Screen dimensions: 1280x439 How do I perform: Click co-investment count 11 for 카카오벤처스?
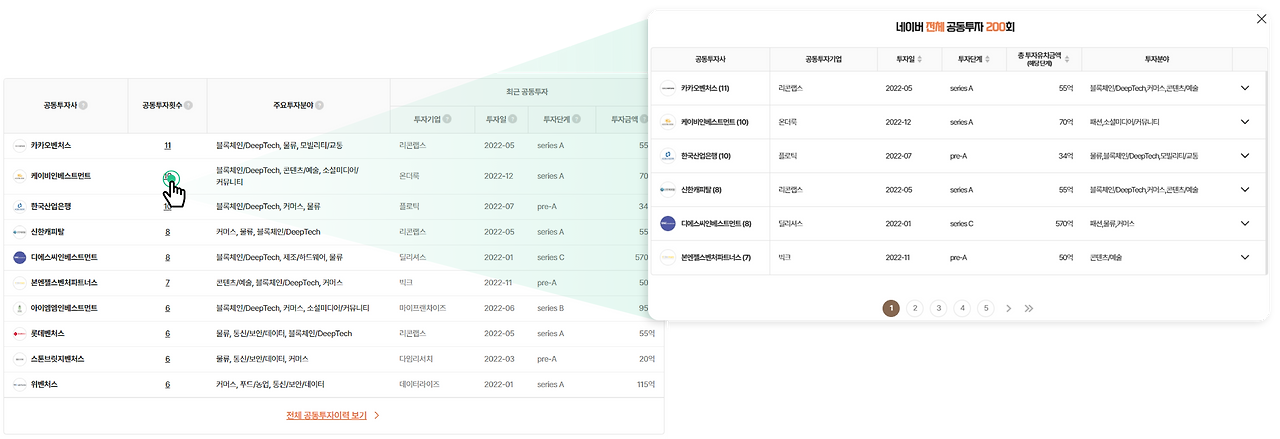[x=168, y=145]
